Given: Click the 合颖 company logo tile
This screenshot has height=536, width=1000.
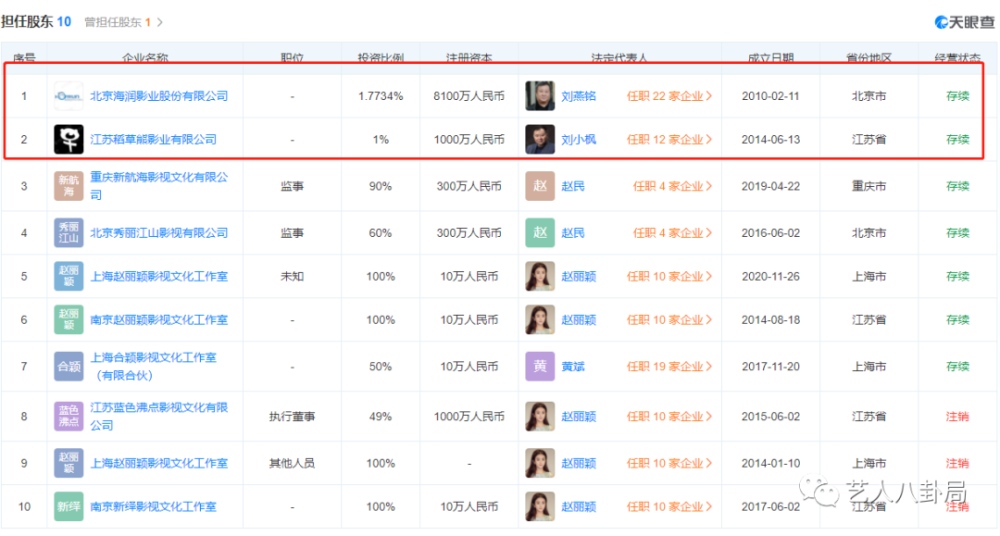Looking at the screenshot, I should [68, 366].
